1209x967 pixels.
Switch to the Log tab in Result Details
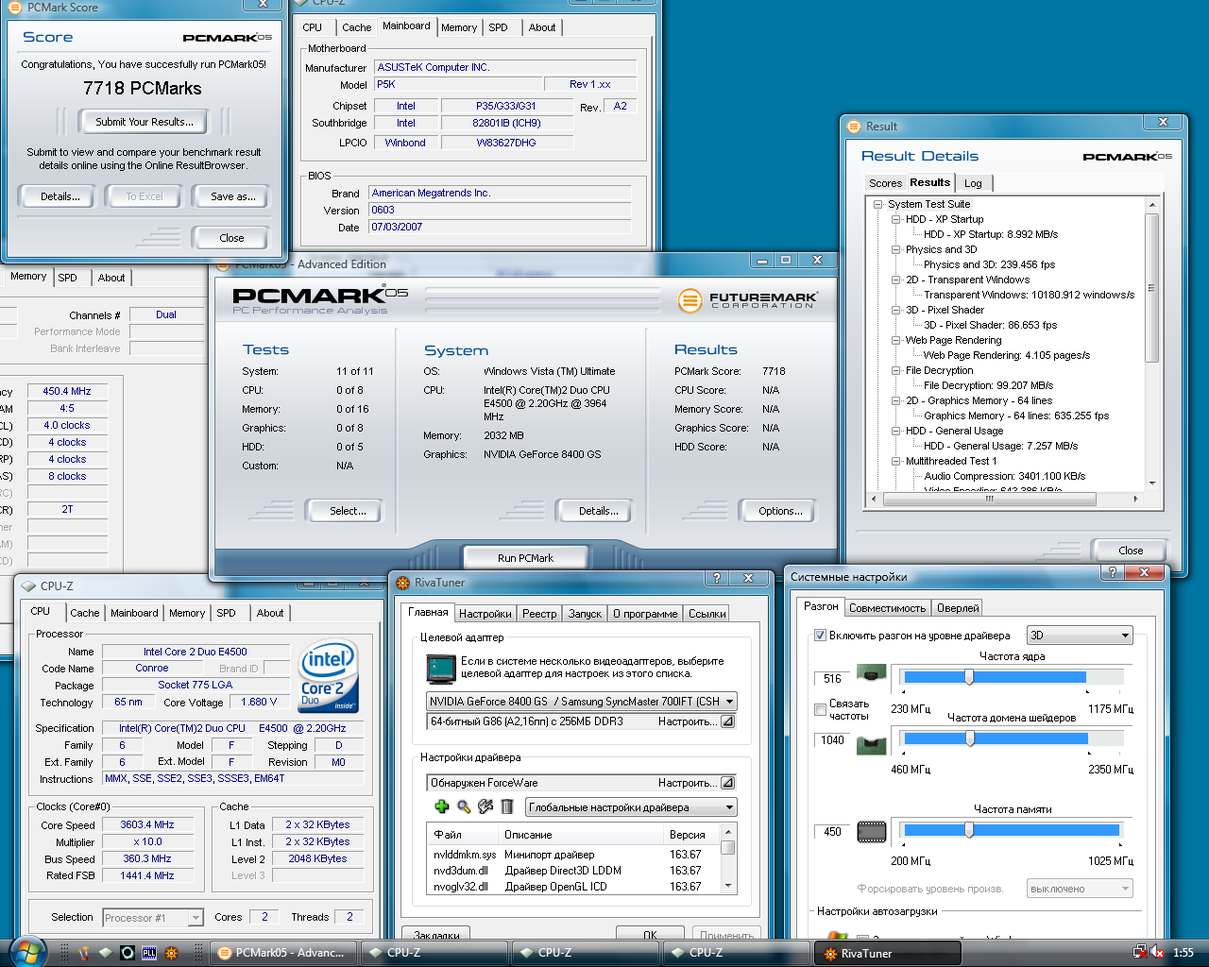(x=973, y=183)
